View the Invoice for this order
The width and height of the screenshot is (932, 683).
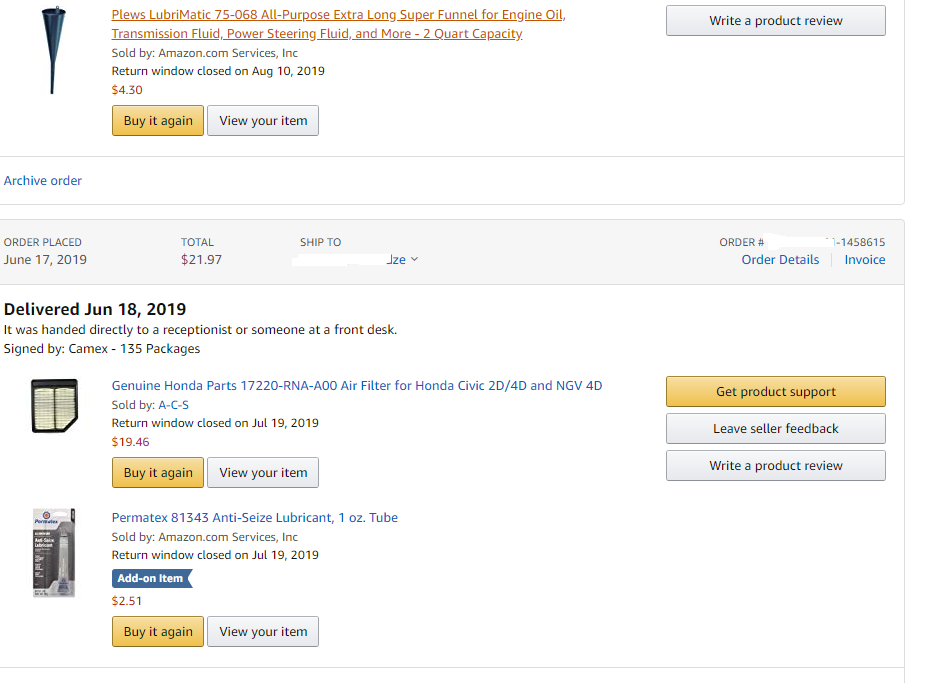[864, 260]
